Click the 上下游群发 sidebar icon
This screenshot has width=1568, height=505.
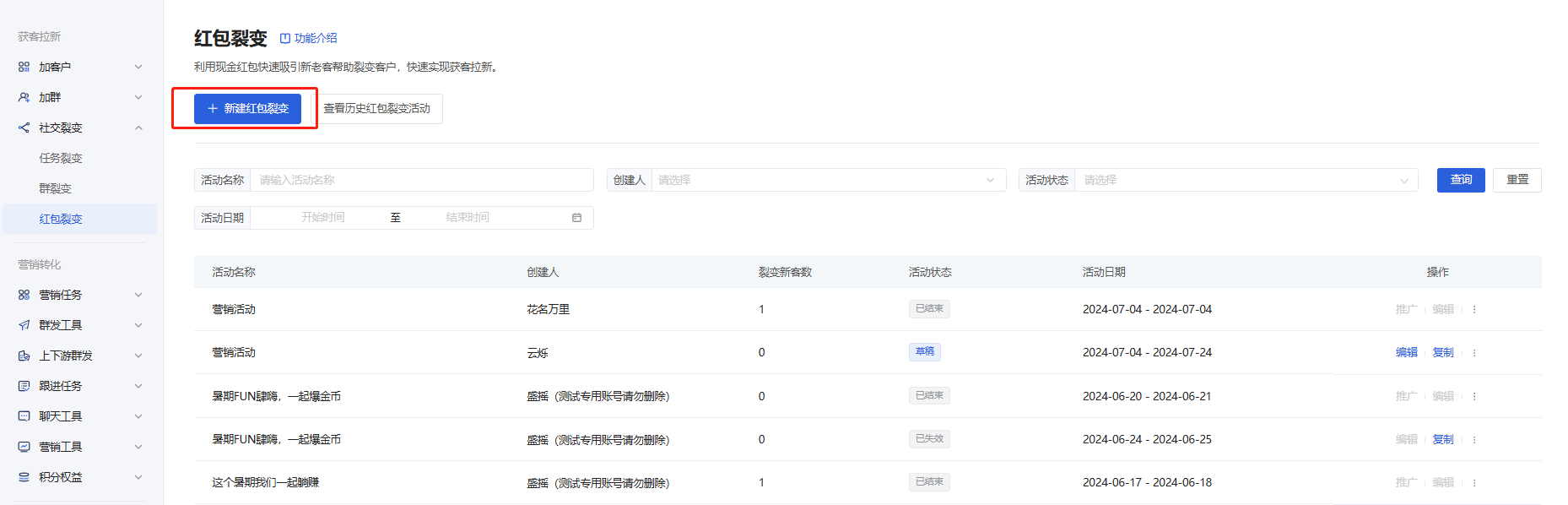point(24,356)
